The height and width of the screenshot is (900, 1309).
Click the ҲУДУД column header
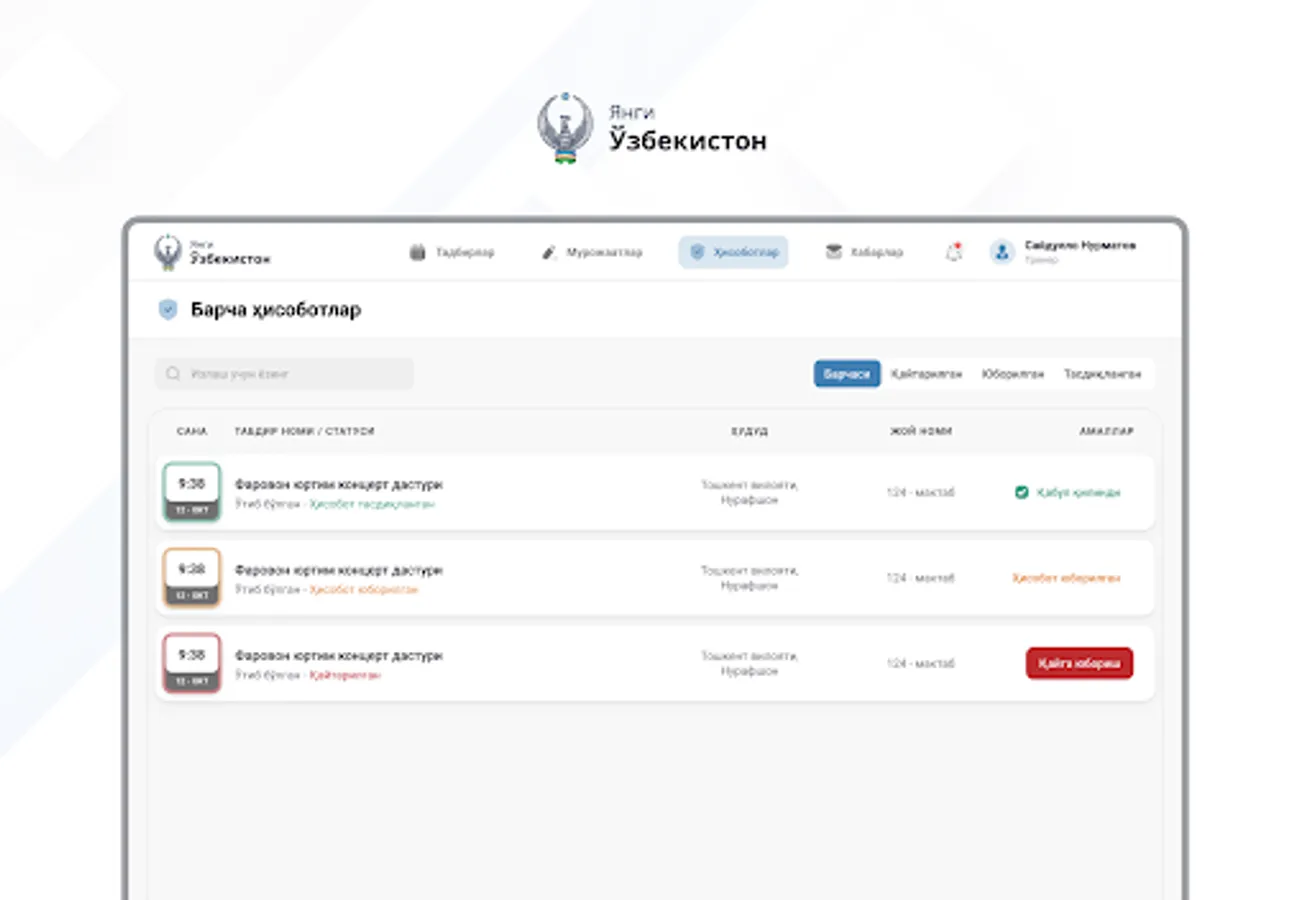click(749, 432)
